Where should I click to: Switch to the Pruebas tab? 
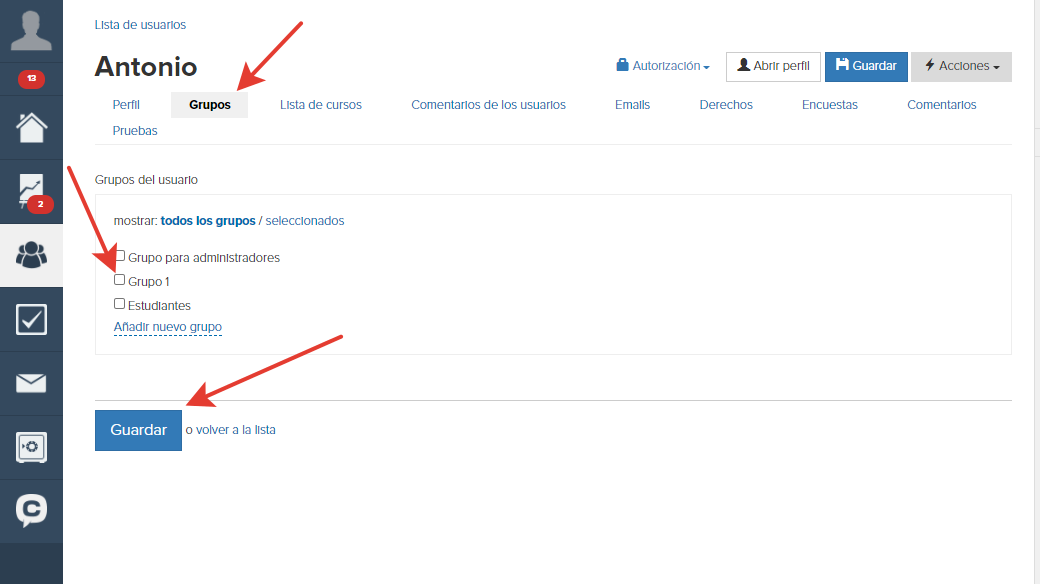coord(135,131)
